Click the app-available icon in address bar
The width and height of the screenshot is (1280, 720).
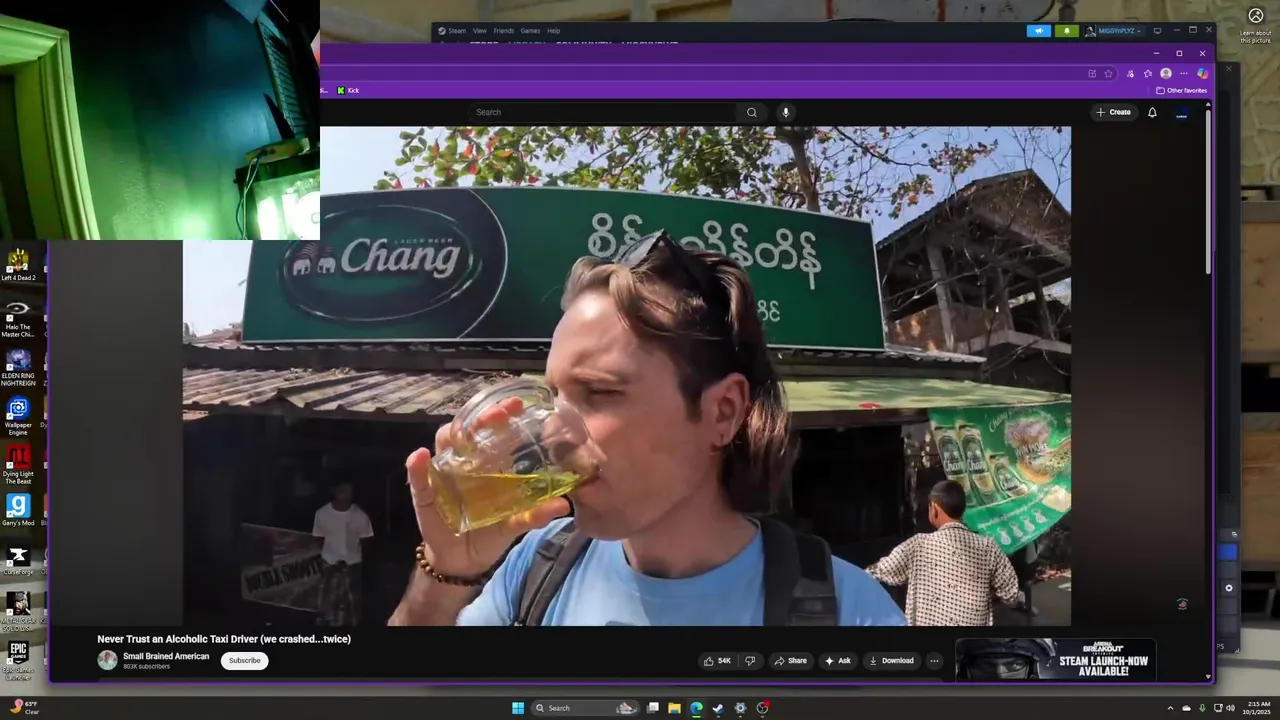click(x=1092, y=73)
